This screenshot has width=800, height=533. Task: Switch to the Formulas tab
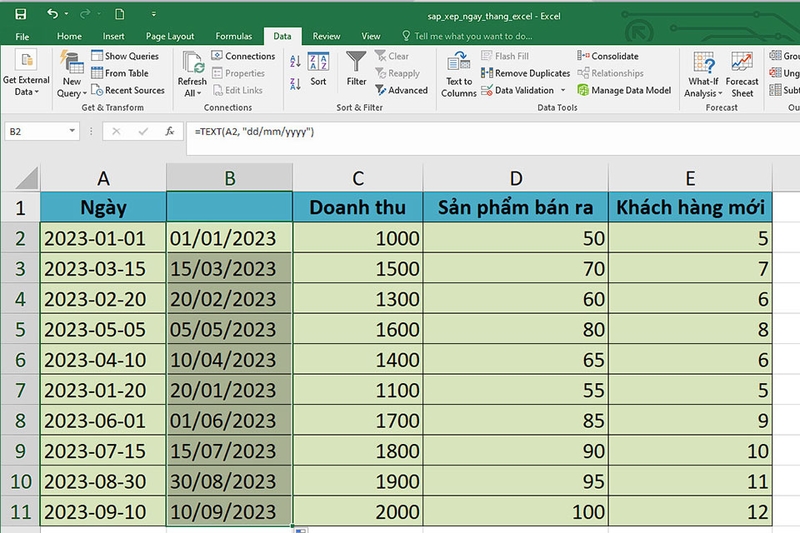pyautogui.click(x=234, y=36)
